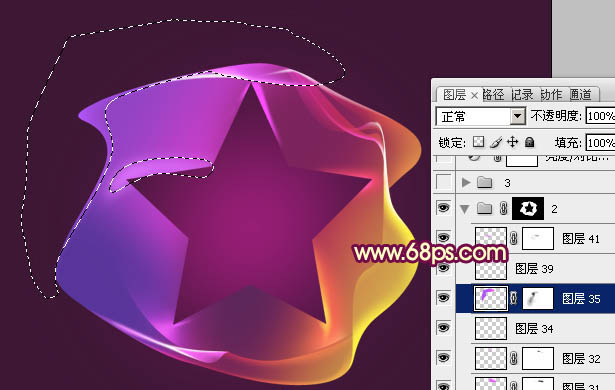Click the lock transparent pixels icon
The image size is (615, 390).
click(479, 142)
